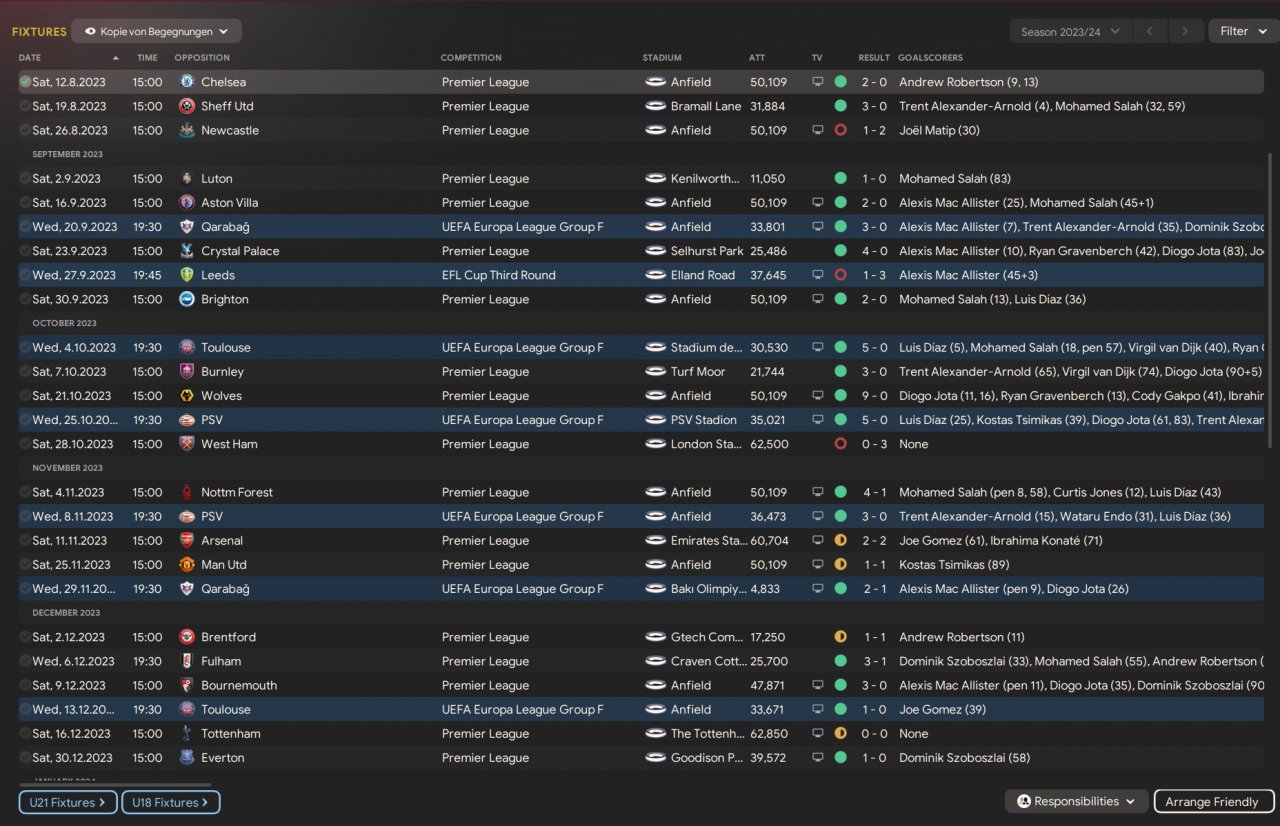Screen dimensions: 1280x826
Task: Go to the next season arrow
Action: click(x=1186, y=32)
